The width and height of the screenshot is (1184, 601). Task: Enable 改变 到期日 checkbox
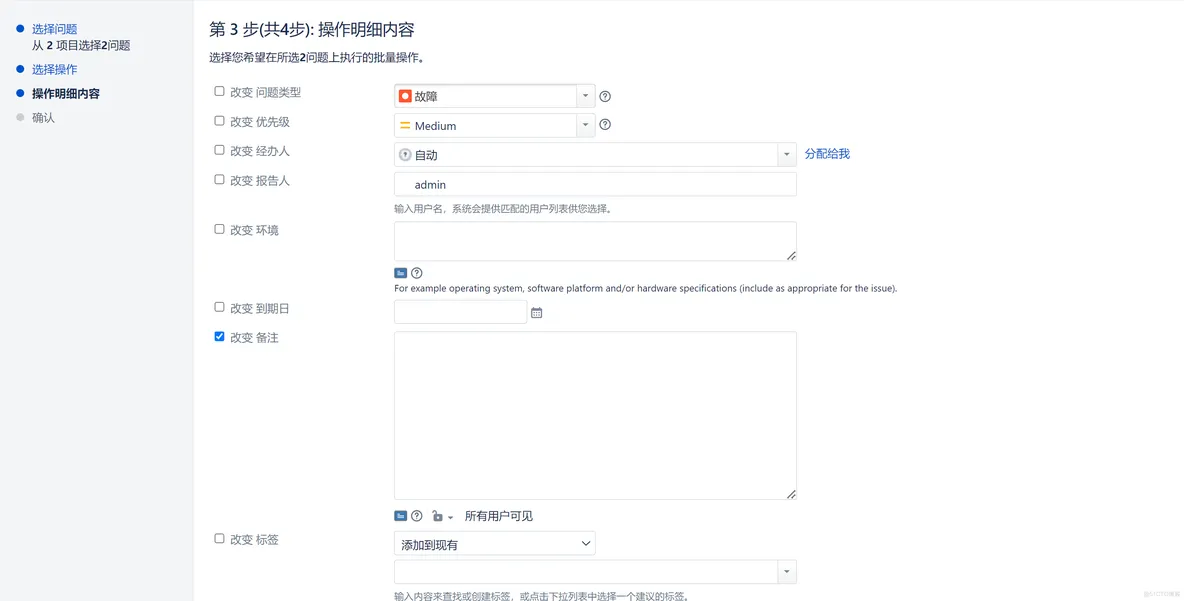click(x=219, y=307)
